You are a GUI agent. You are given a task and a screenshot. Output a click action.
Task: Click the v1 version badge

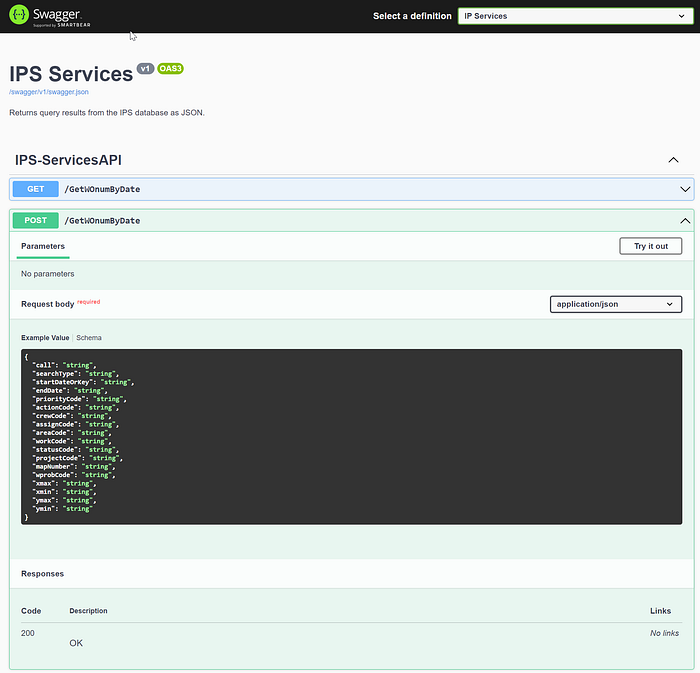pos(145,69)
